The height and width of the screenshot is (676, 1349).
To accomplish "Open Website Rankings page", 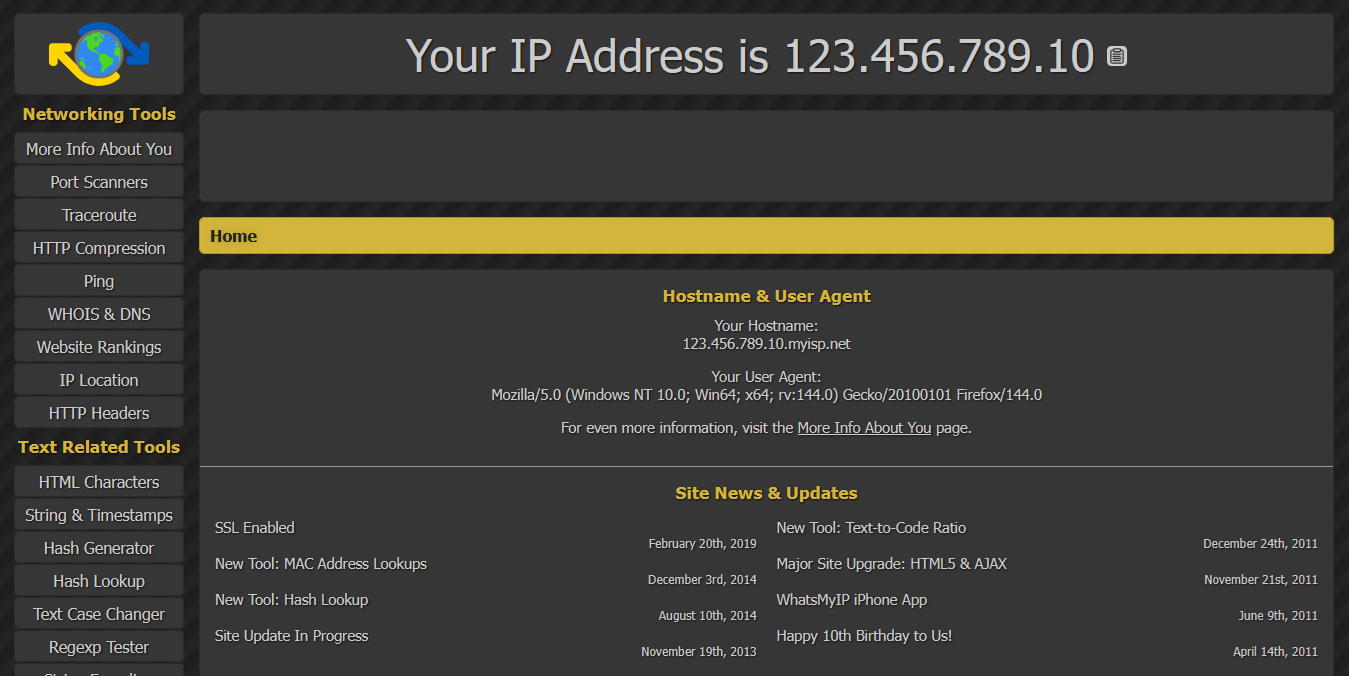I will (99, 347).
